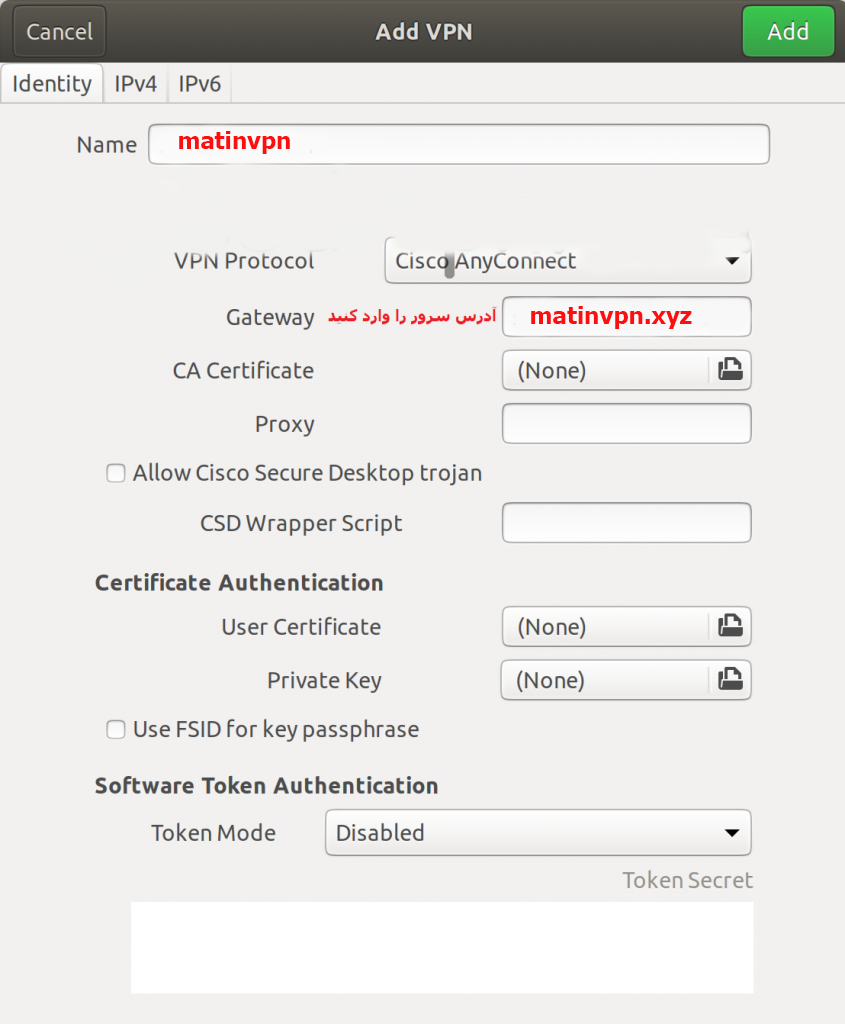Screen dimensions: 845x1024
Task: Select the Identity tab
Action: coord(52,84)
